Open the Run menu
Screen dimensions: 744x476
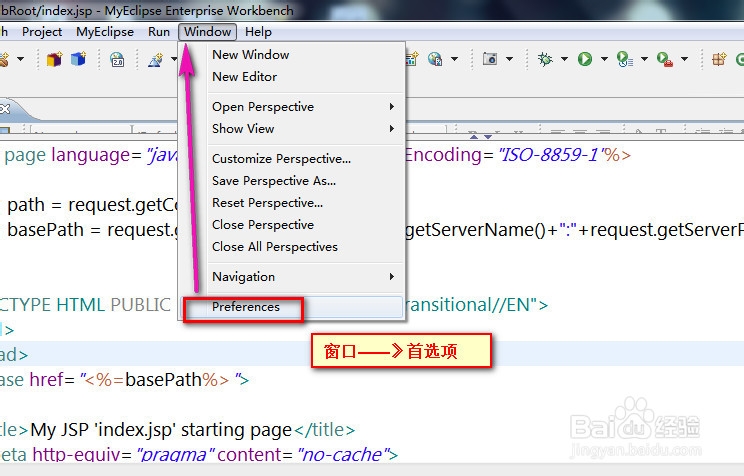click(x=158, y=32)
